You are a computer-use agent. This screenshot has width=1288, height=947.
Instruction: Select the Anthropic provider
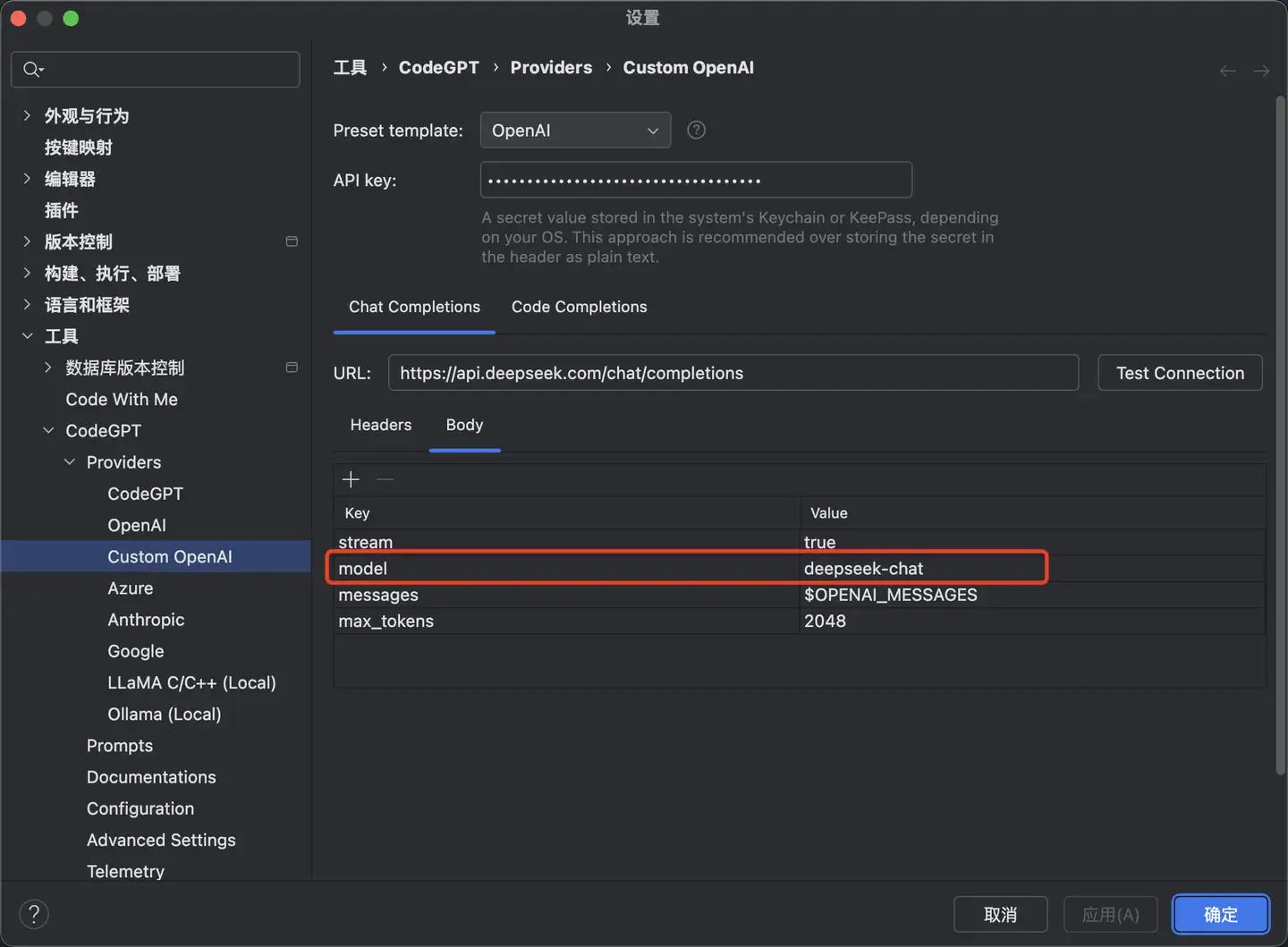coord(146,620)
